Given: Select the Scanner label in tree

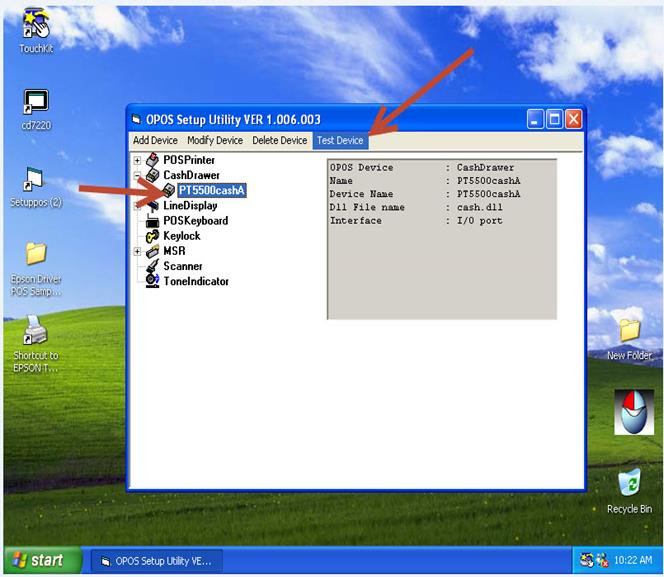Looking at the screenshot, I should 183,266.
